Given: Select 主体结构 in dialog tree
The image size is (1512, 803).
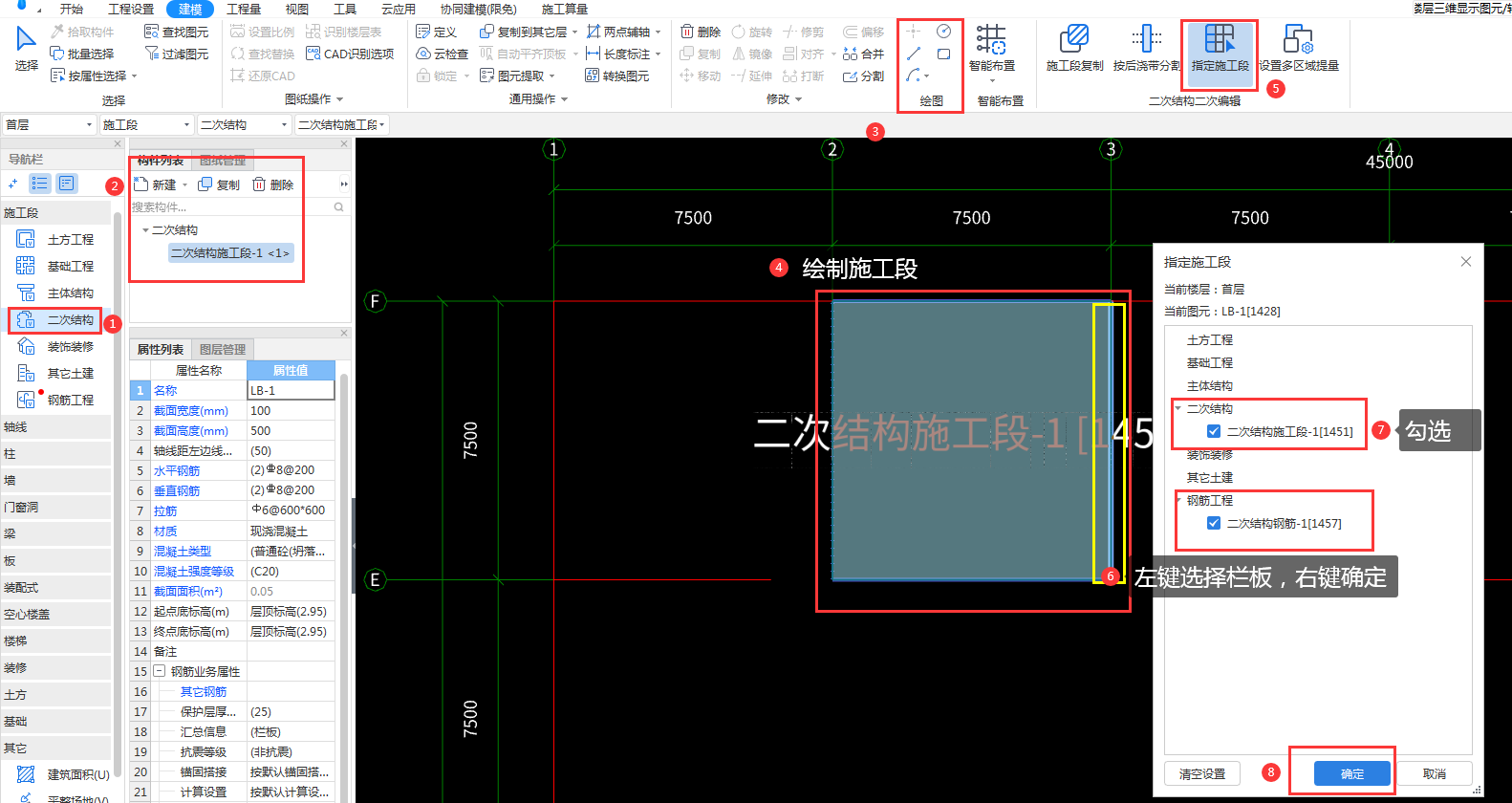Looking at the screenshot, I should point(1210,386).
